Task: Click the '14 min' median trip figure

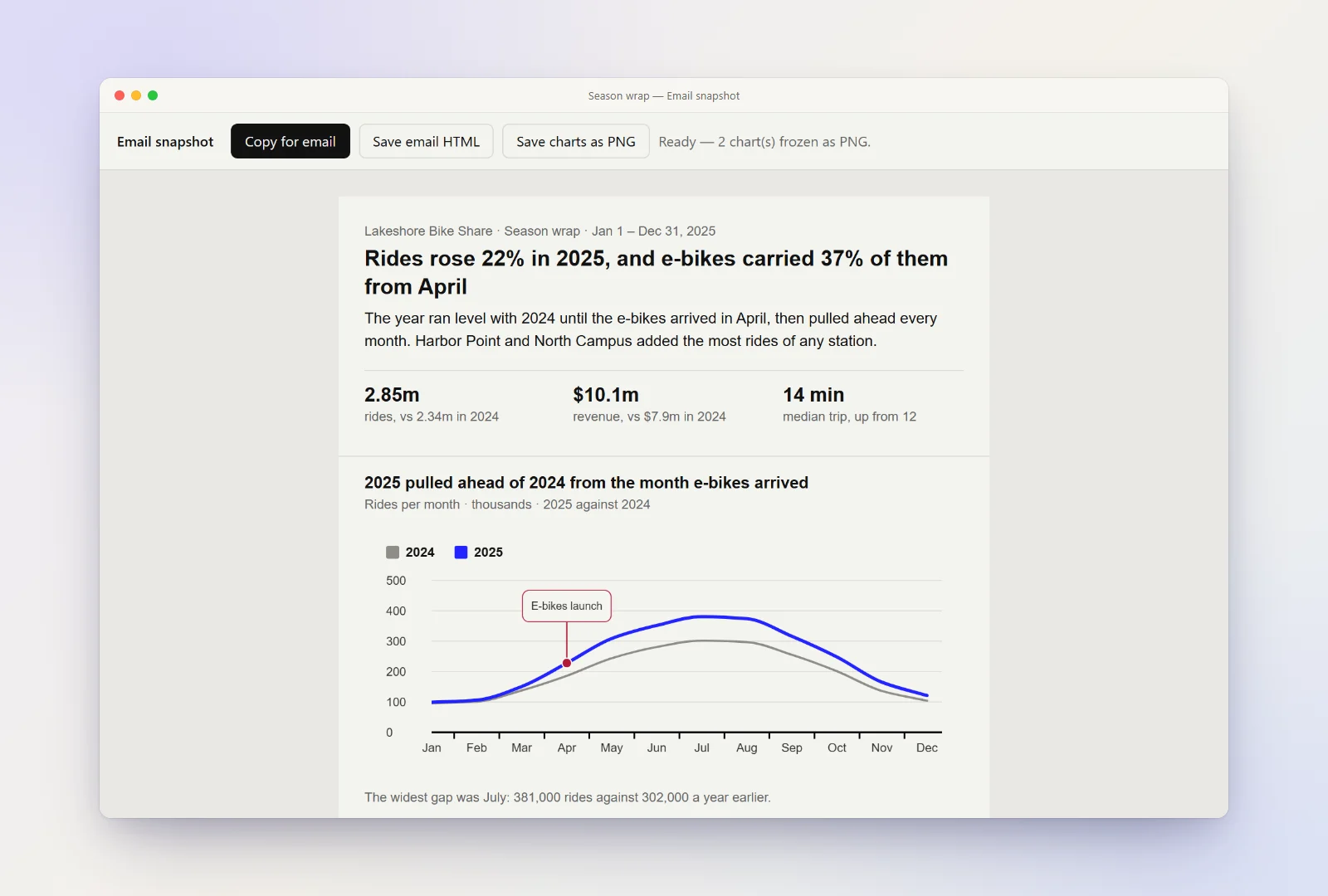Action: click(813, 395)
